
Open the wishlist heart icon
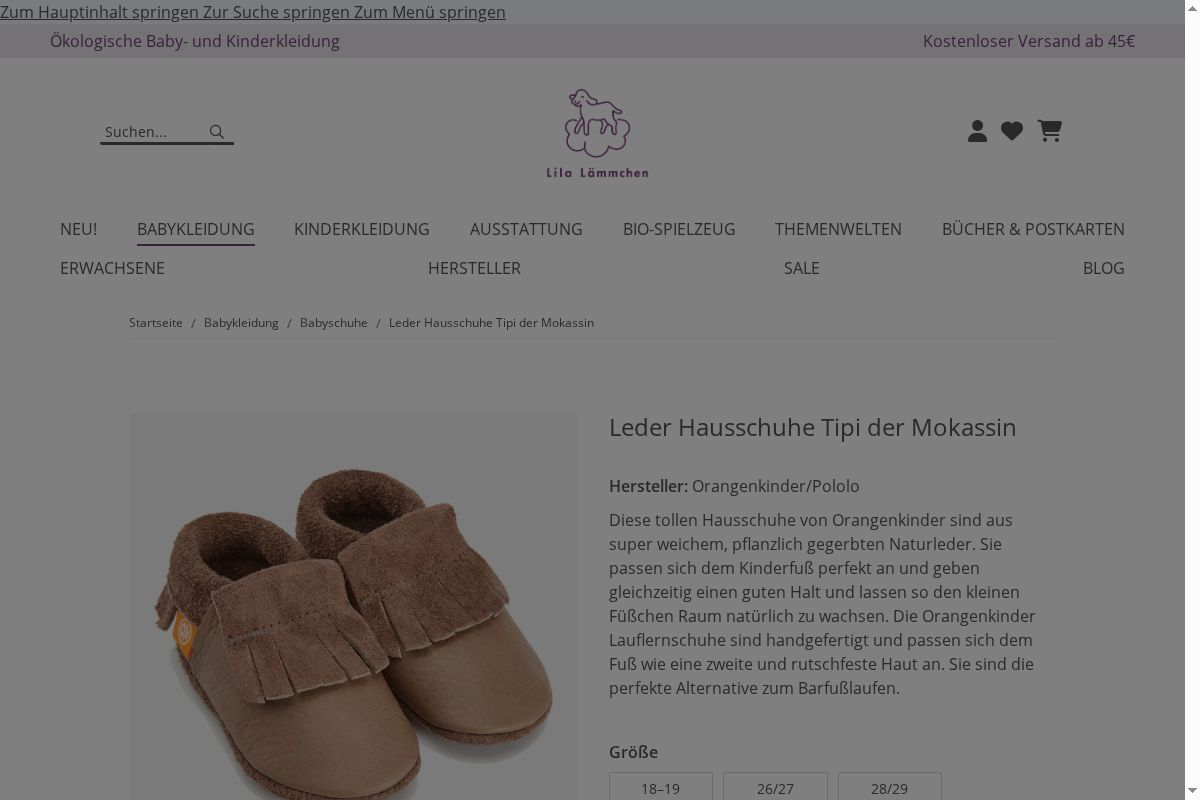tap(1012, 131)
